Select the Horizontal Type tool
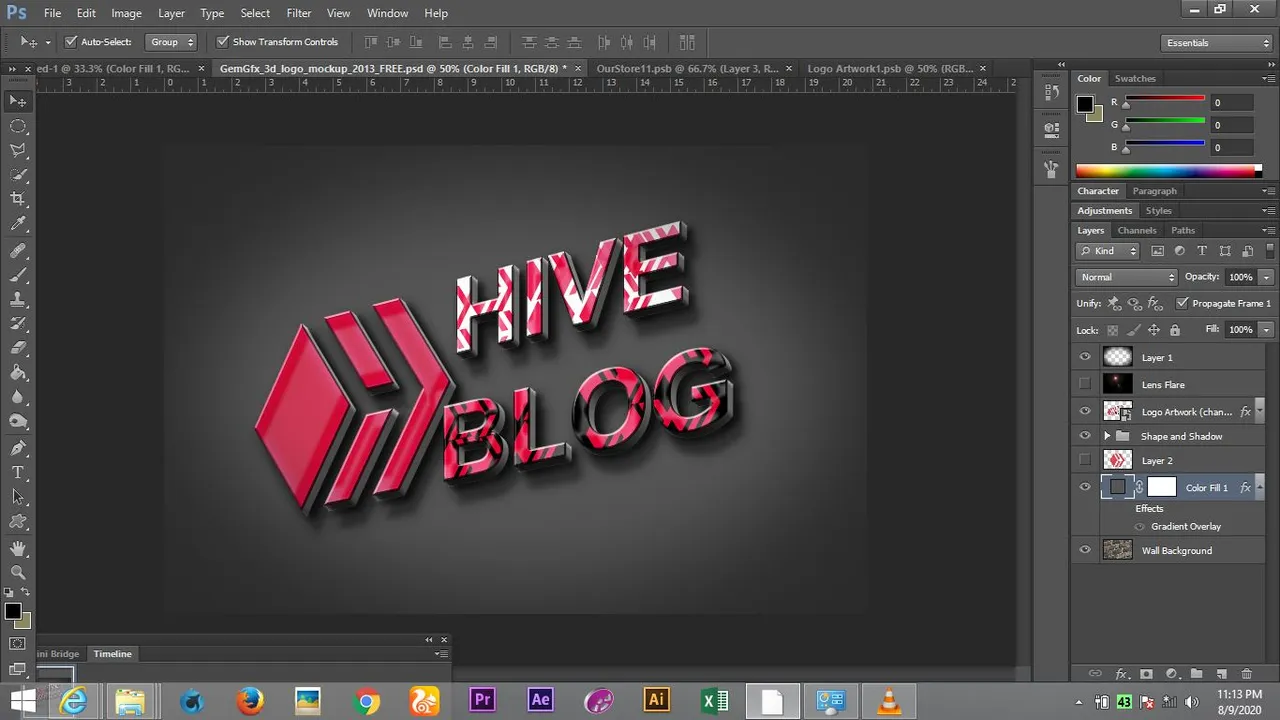This screenshot has height=720, width=1280. (x=18, y=472)
